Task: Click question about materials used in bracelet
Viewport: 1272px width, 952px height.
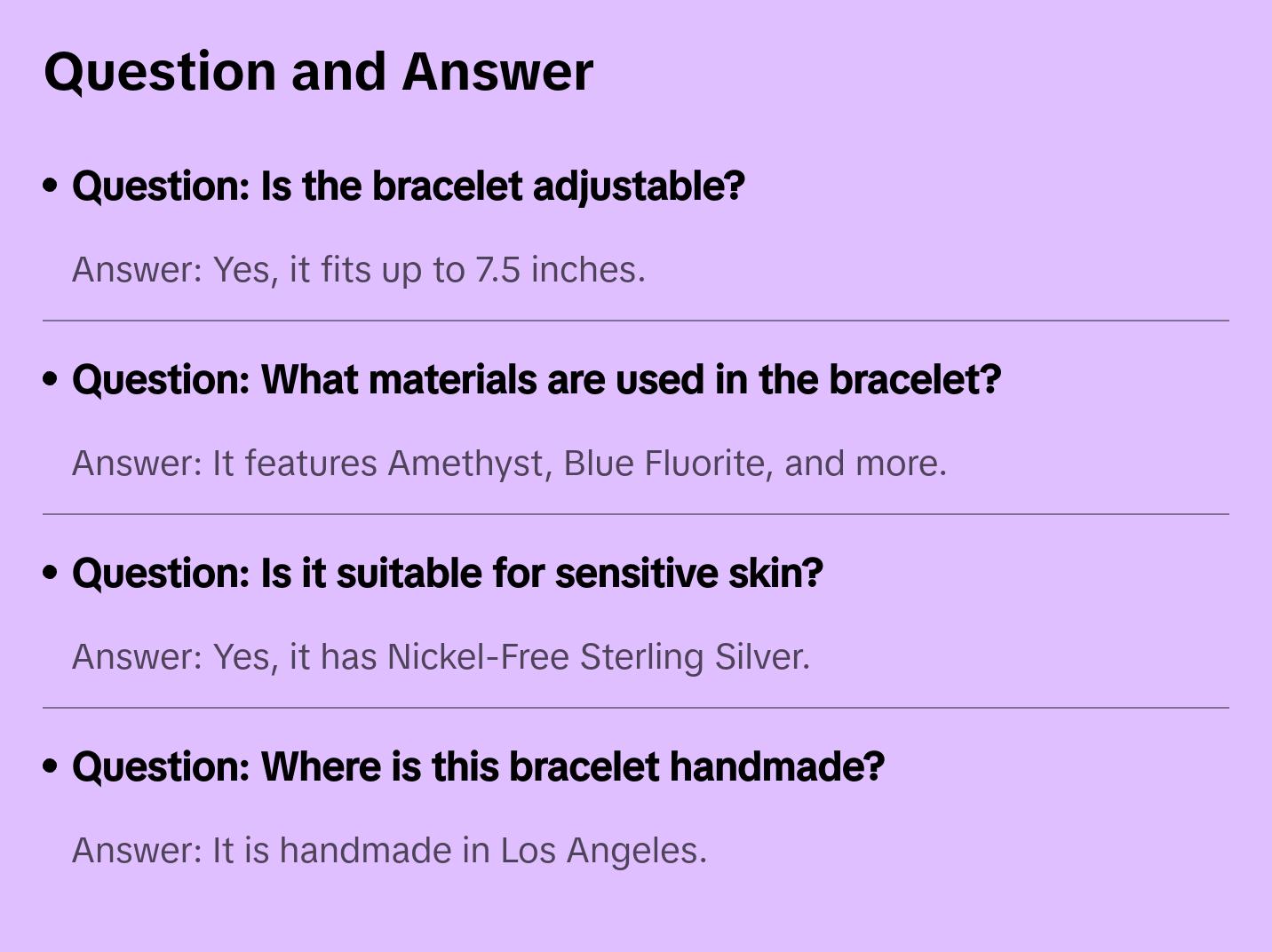Action: 537,379
